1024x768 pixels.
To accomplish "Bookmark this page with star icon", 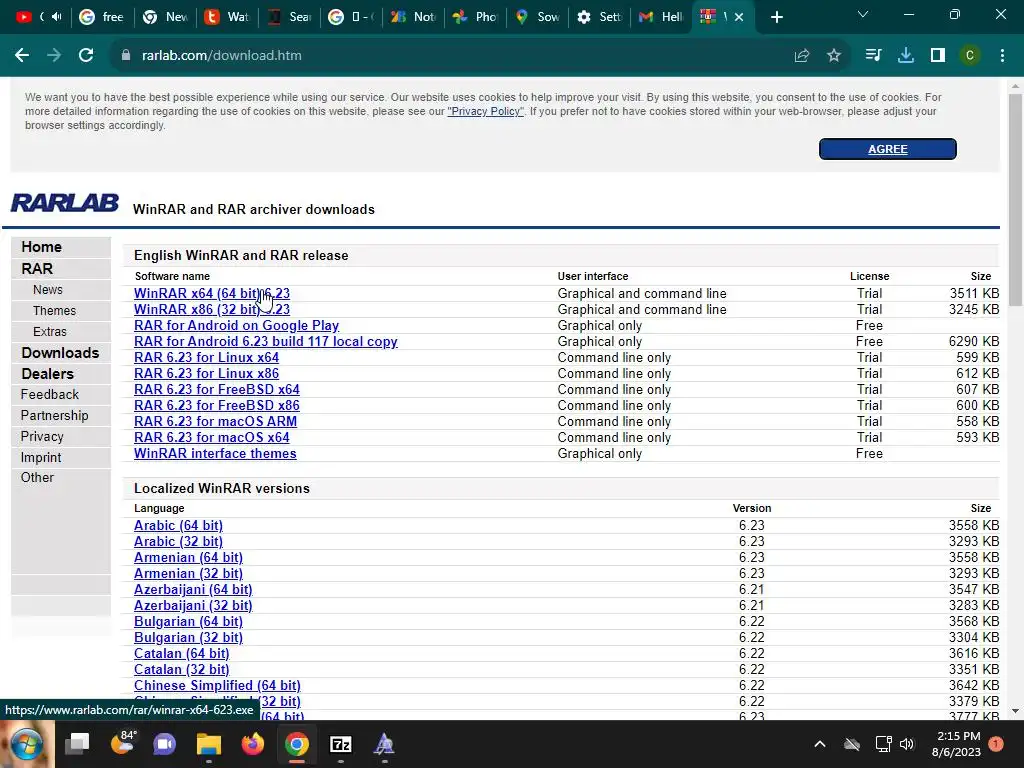I will (834, 56).
